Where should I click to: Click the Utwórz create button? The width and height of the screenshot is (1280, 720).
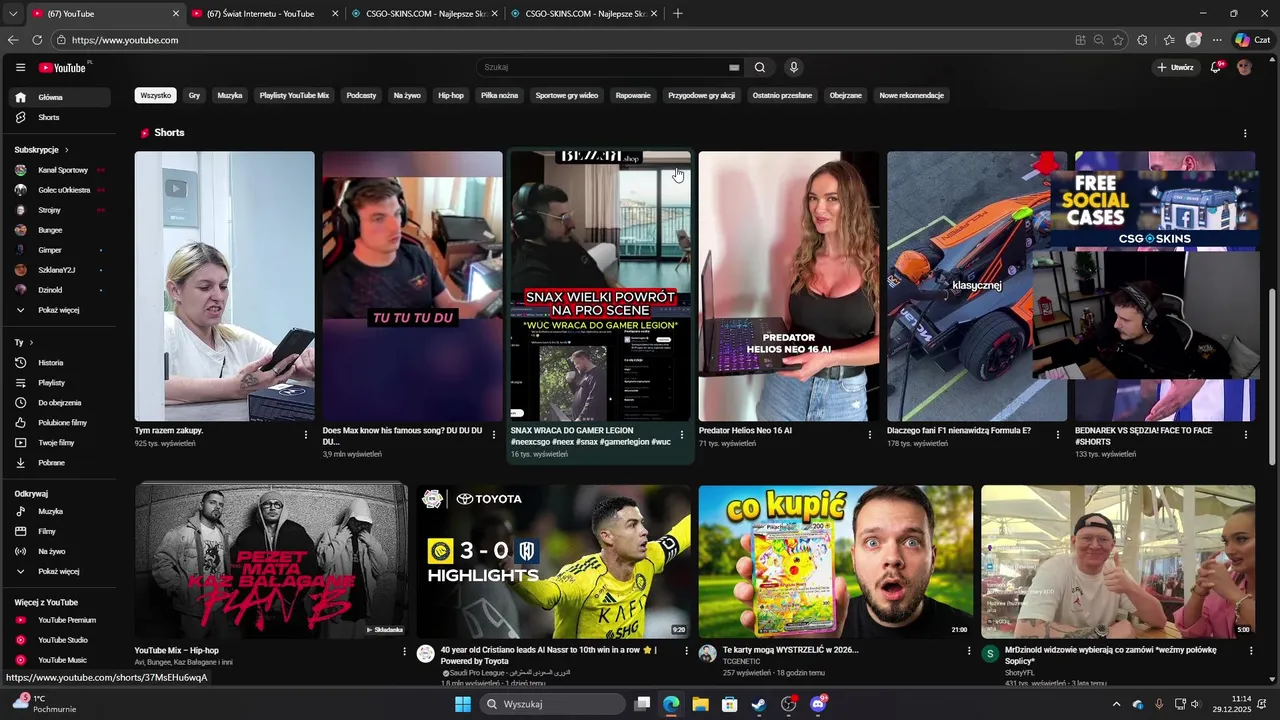click(1175, 67)
